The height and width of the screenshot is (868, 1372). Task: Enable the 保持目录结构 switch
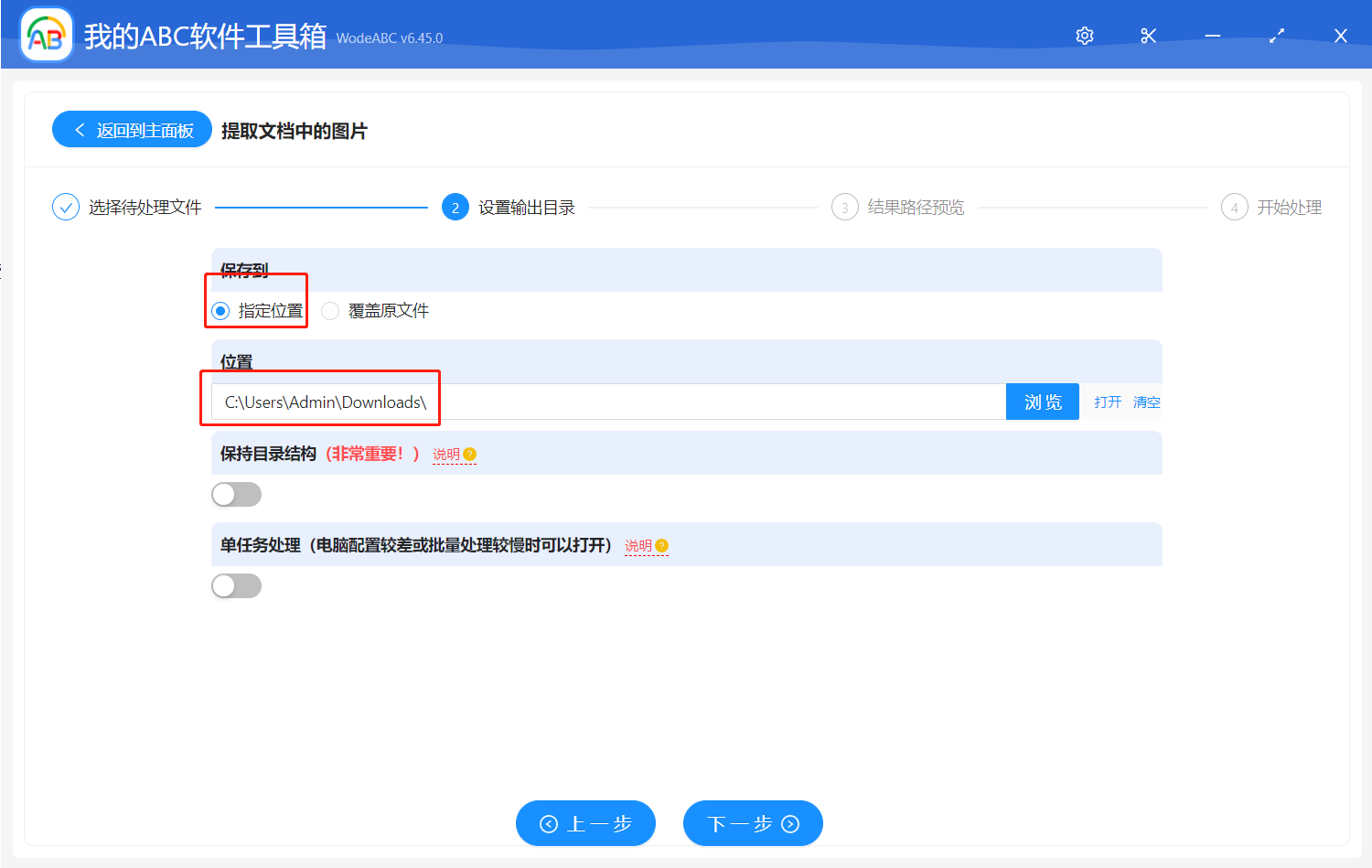(x=236, y=494)
